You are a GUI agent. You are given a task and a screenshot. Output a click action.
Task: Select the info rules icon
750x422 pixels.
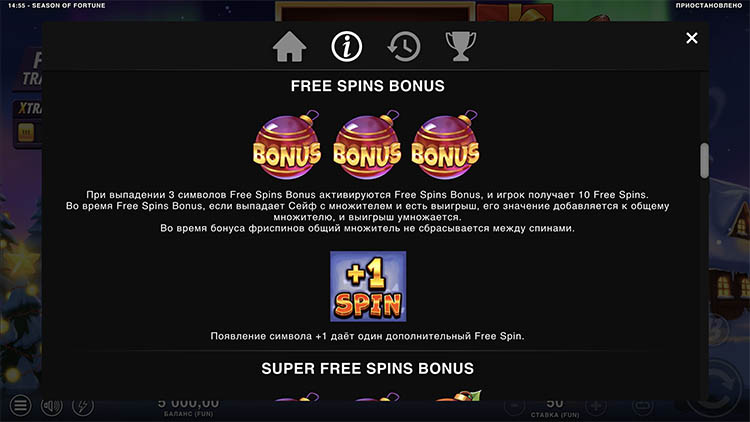tap(346, 46)
